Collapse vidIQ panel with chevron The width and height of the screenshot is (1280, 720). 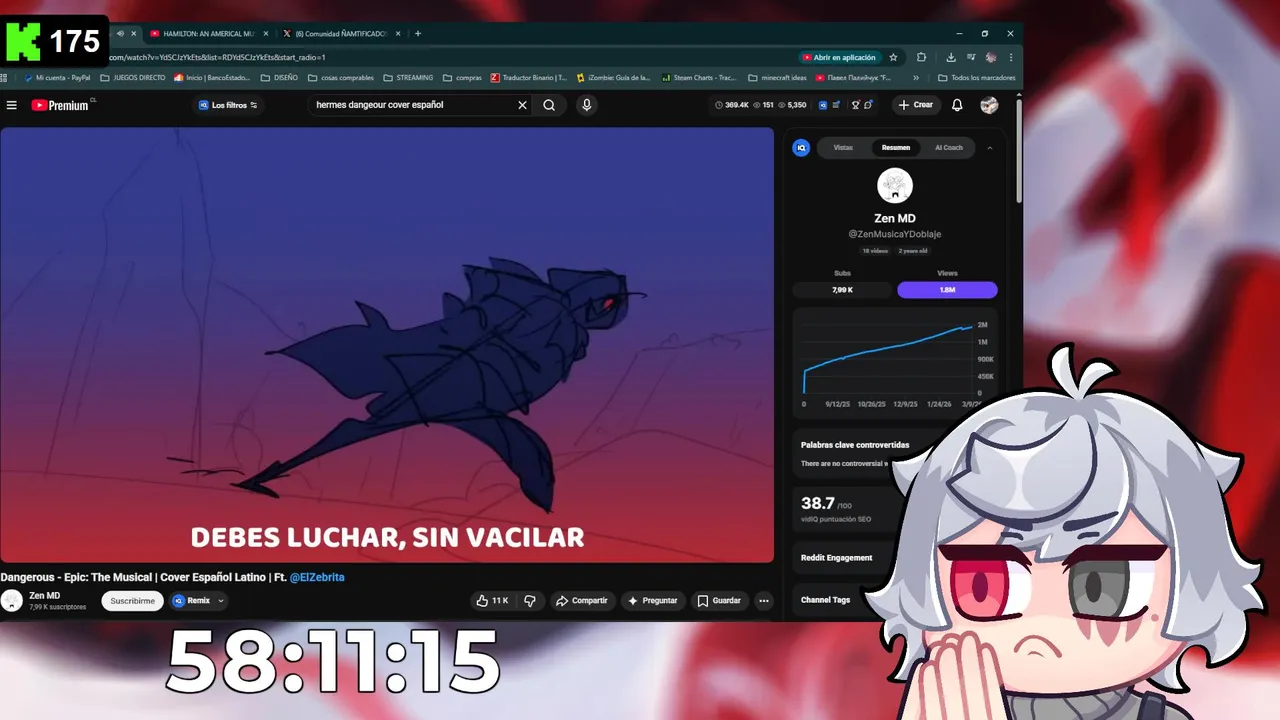[x=990, y=148]
